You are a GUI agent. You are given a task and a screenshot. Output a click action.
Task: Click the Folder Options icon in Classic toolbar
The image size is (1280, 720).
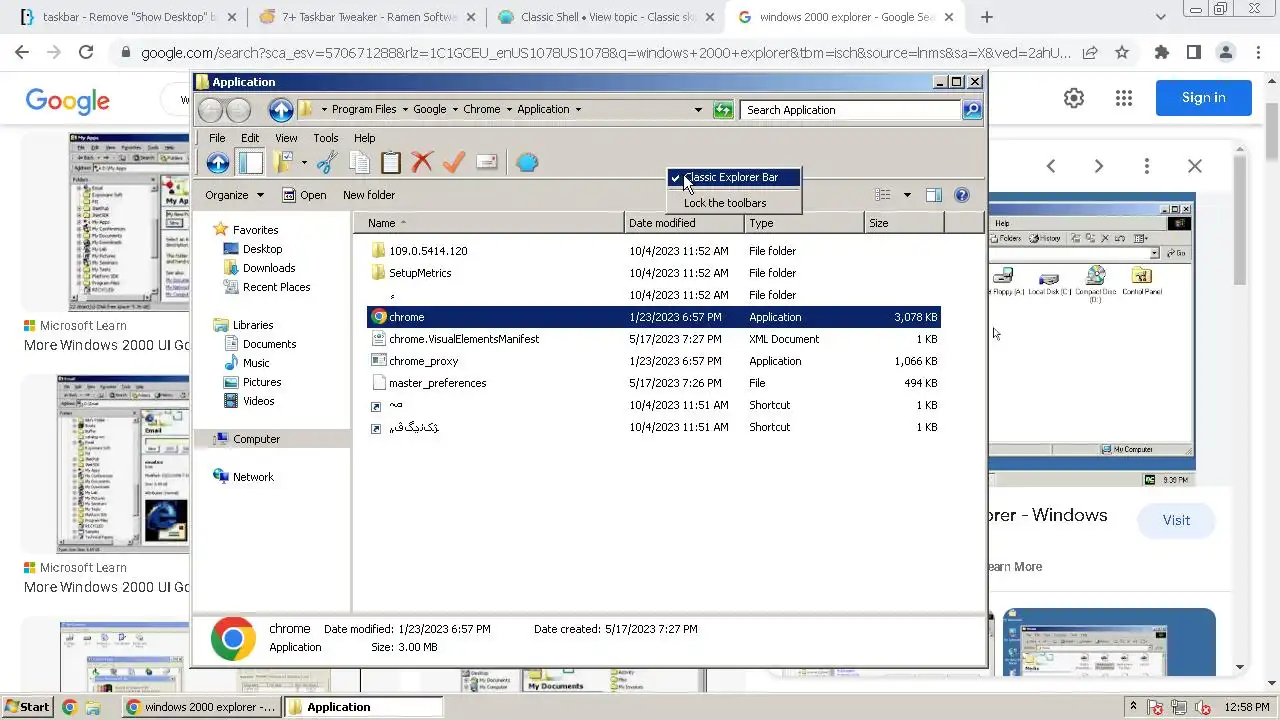284,162
